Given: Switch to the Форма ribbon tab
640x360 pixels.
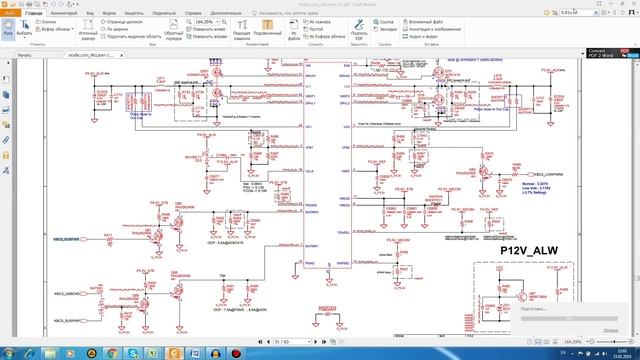Looking at the screenshot, I should click(109, 13).
